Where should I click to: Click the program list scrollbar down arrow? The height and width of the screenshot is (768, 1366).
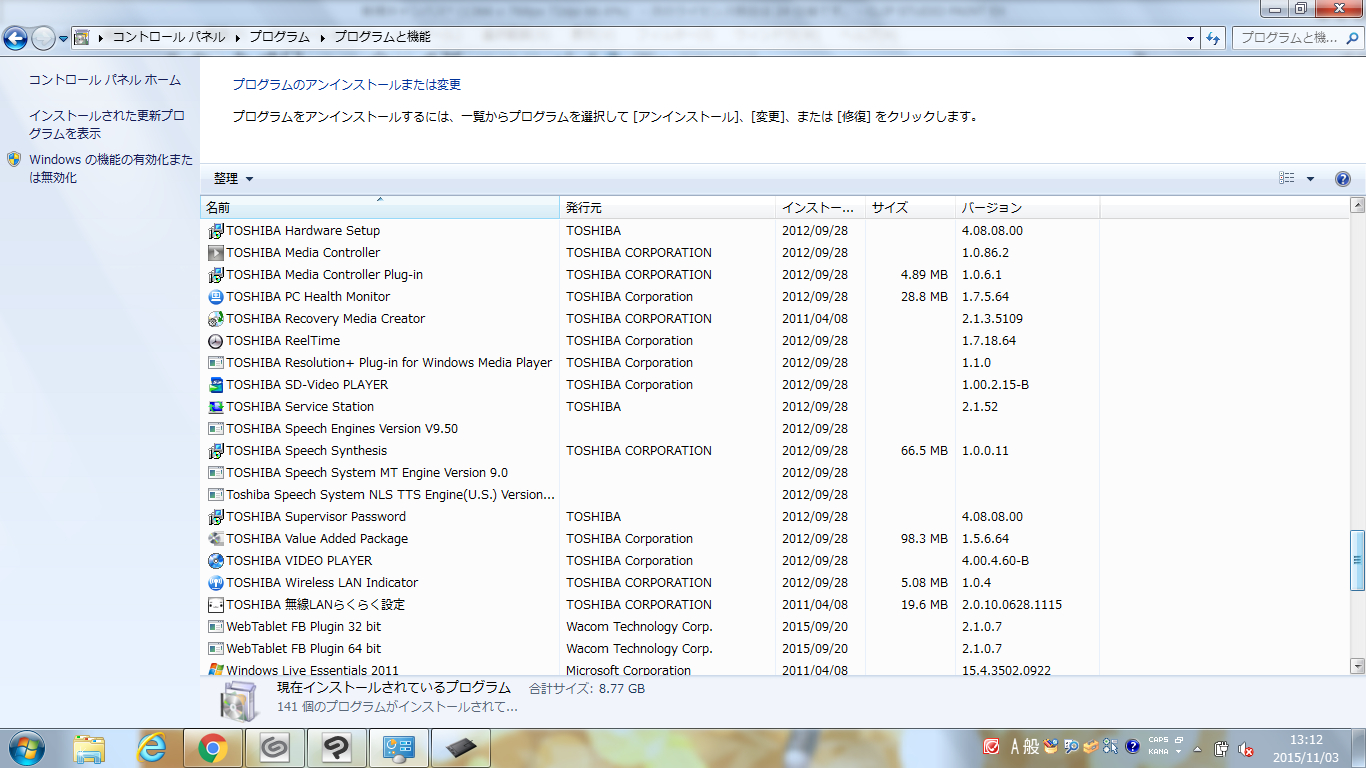(x=1357, y=666)
